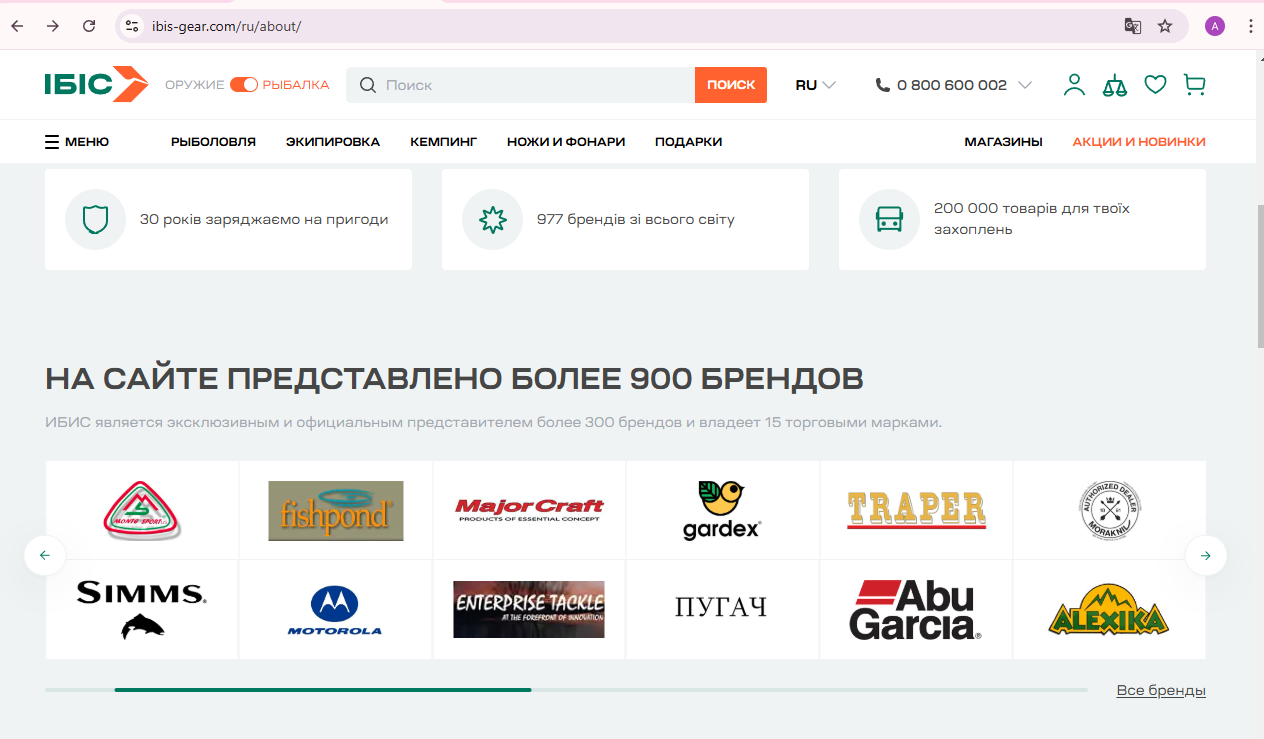Click the Google Translate icon in address bar
The width and height of the screenshot is (1264, 739).
pyautogui.click(x=1132, y=26)
